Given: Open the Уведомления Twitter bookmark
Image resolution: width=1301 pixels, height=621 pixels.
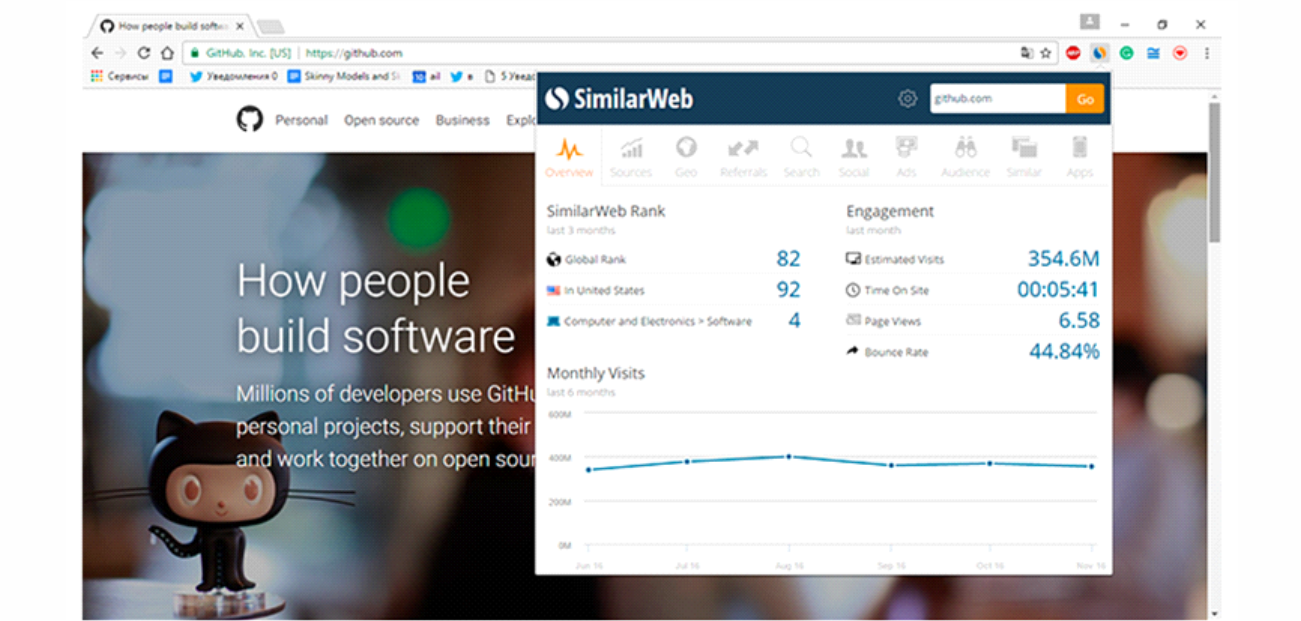Looking at the screenshot, I should coord(233,76).
